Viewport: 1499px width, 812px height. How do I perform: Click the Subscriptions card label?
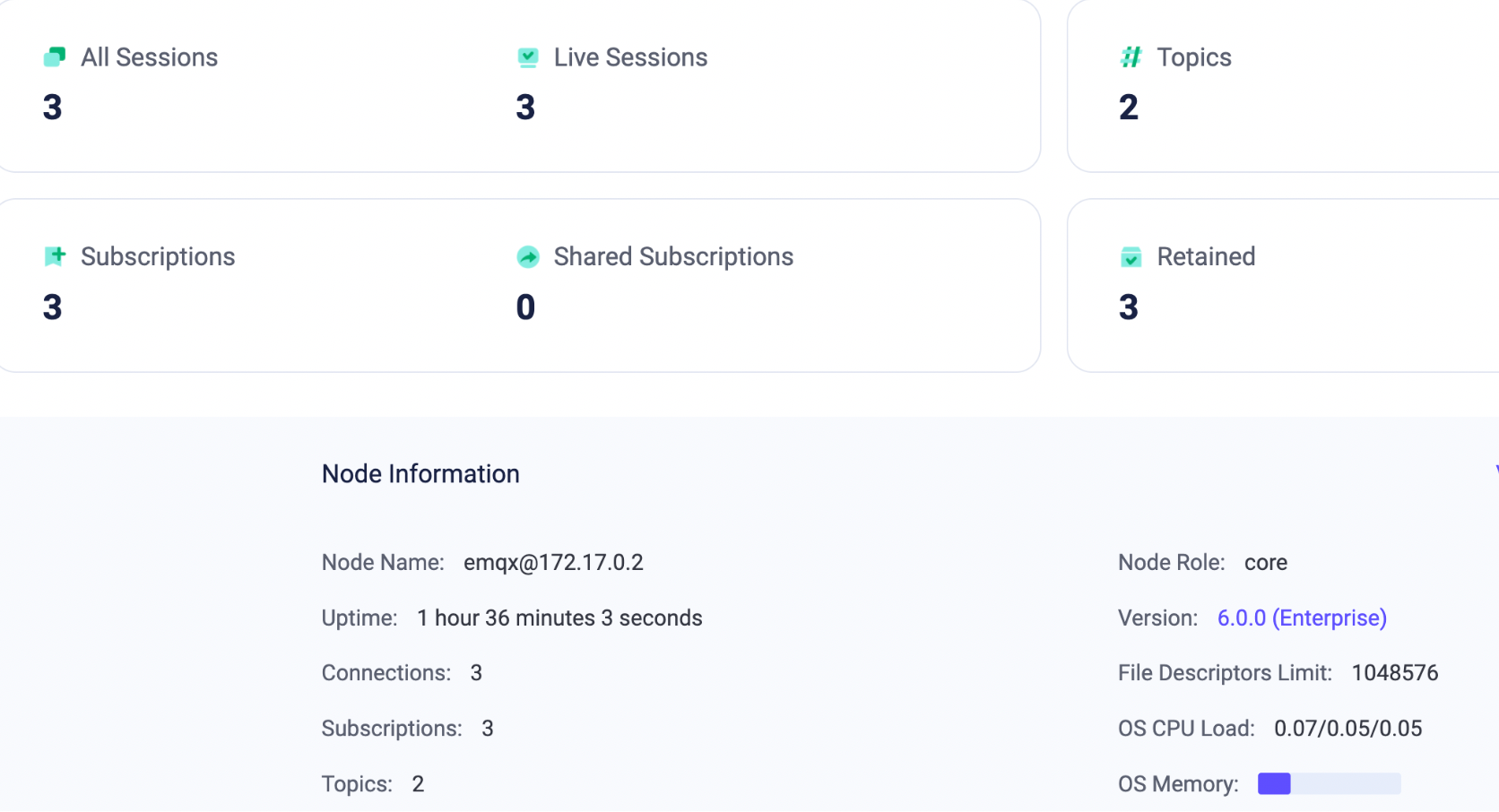click(x=158, y=257)
